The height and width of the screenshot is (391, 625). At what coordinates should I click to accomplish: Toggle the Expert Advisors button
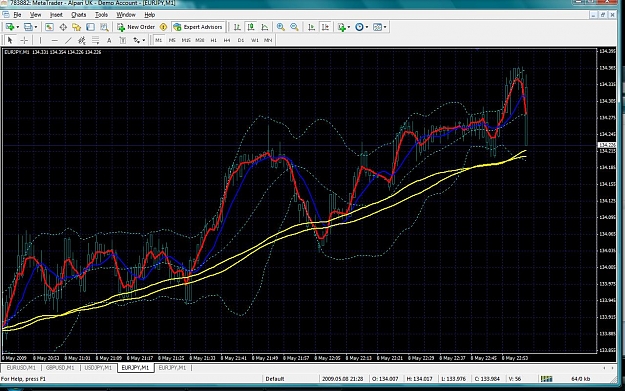click(198, 27)
